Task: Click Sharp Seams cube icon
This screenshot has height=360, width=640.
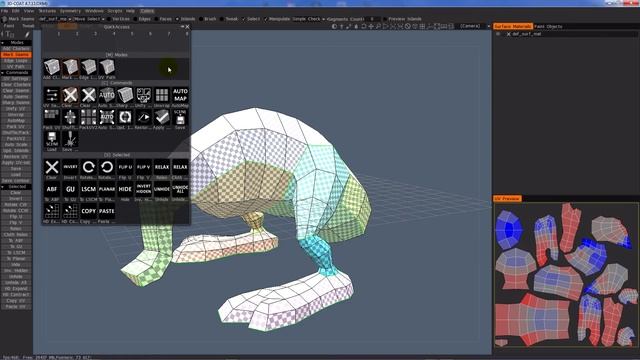Action: tap(125, 95)
